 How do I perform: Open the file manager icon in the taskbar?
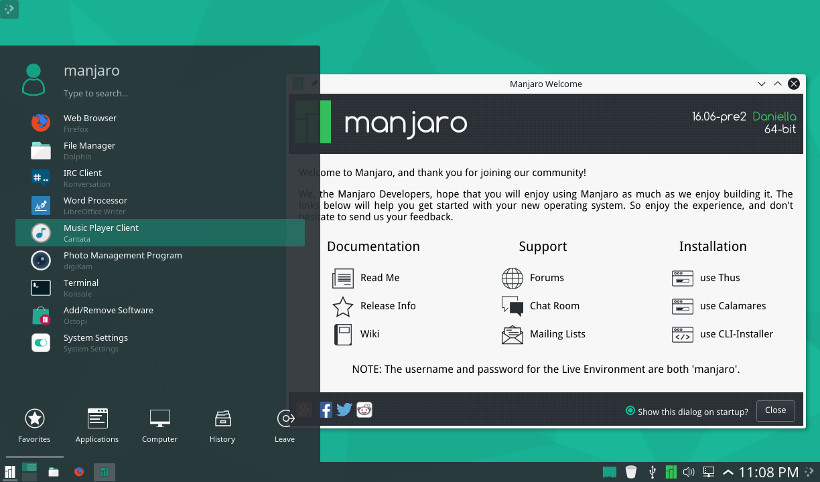[53, 472]
